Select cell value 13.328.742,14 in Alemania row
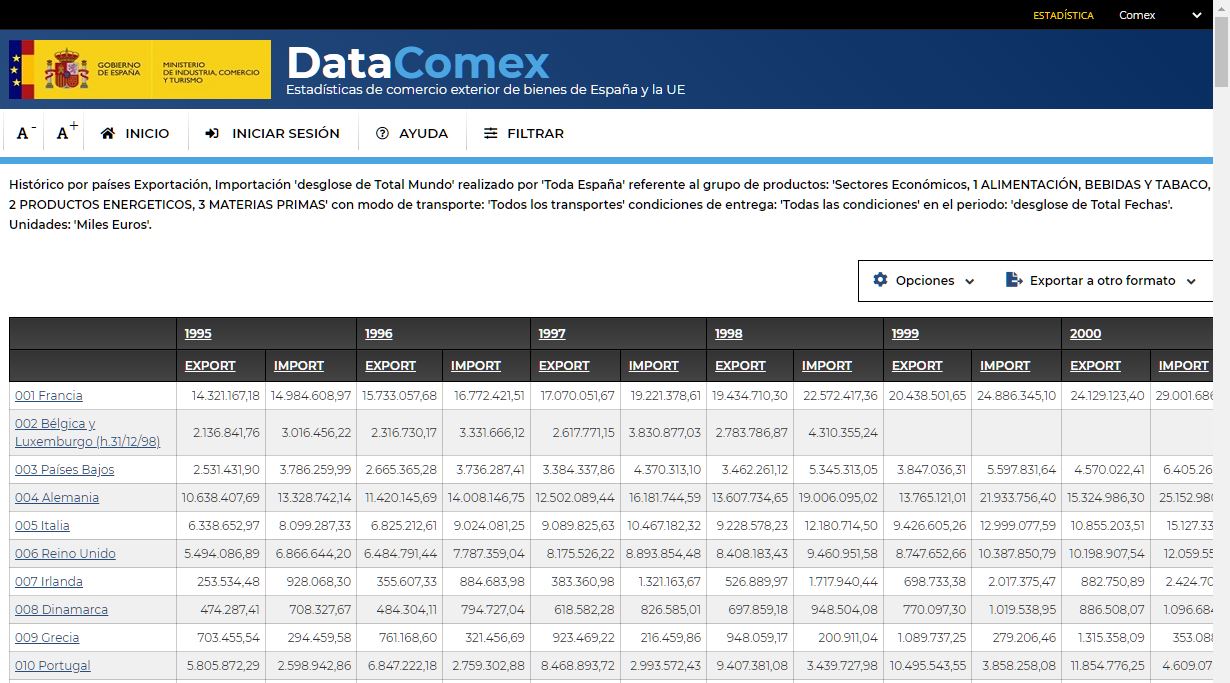Image resolution: width=1230 pixels, height=683 pixels. coord(311,498)
